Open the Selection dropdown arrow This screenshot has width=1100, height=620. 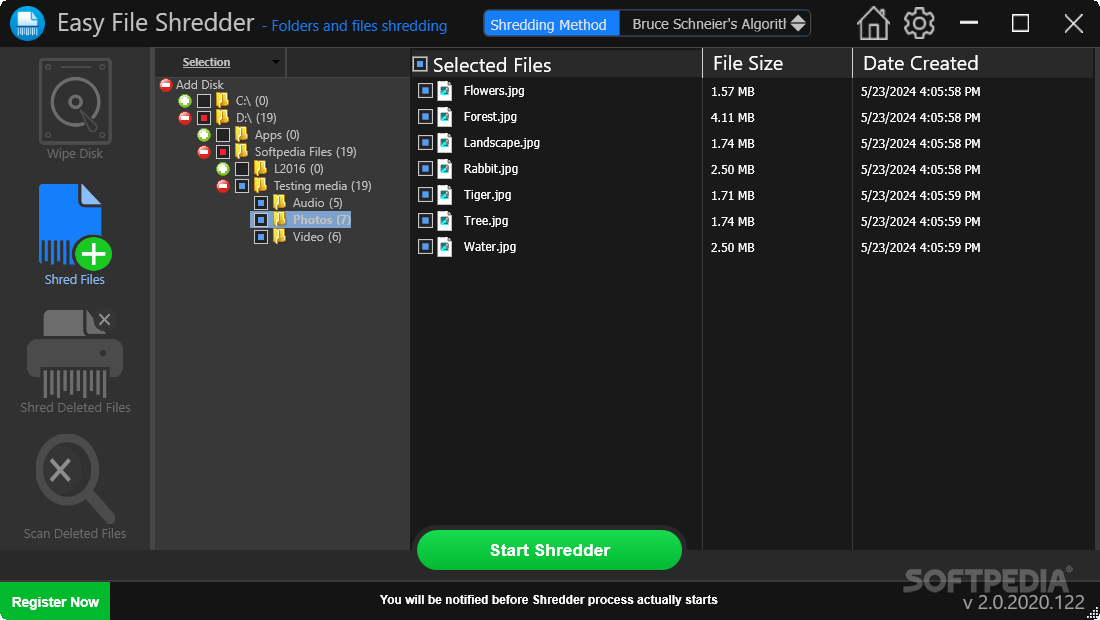[276, 62]
